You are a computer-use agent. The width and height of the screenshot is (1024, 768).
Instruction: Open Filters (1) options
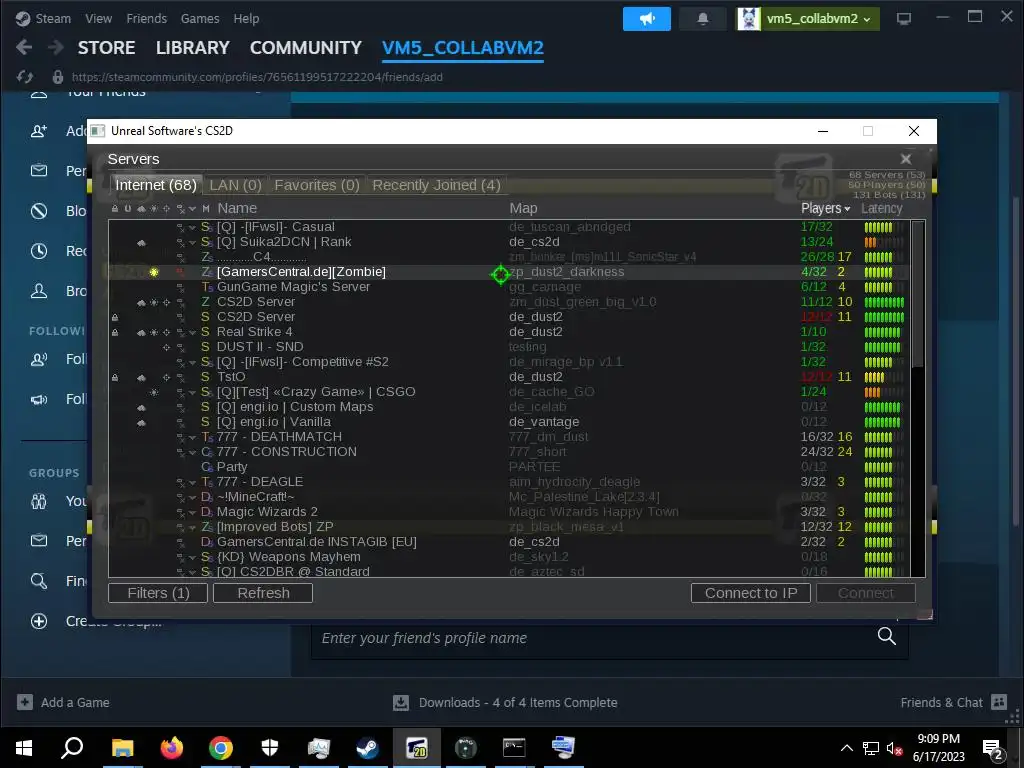[158, 593]
